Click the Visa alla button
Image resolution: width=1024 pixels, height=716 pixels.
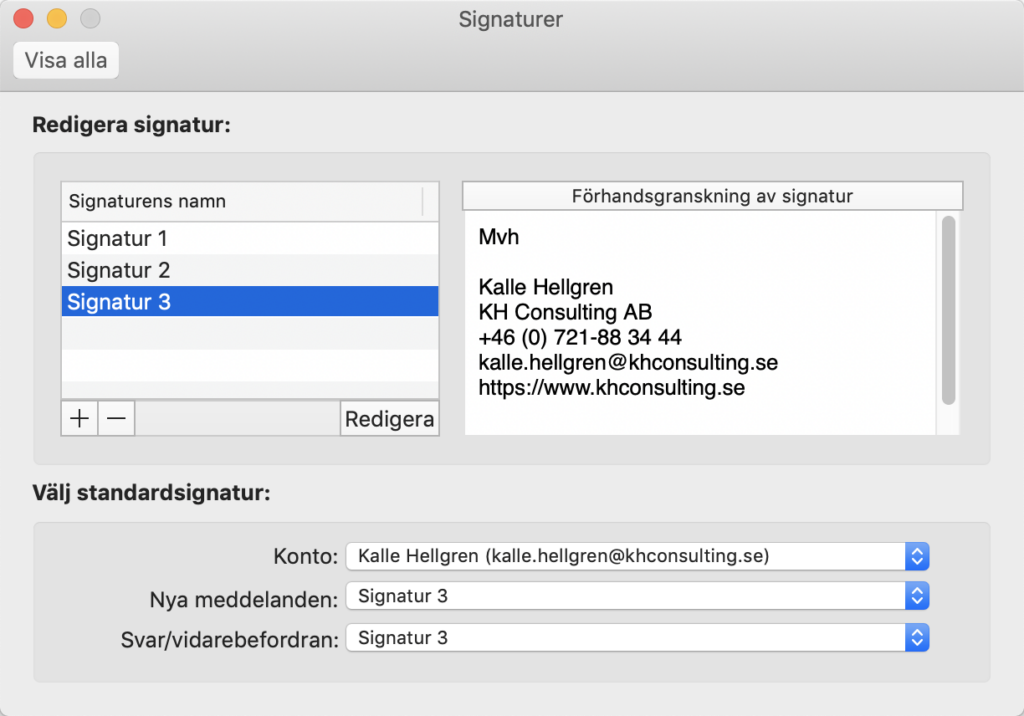66,60
